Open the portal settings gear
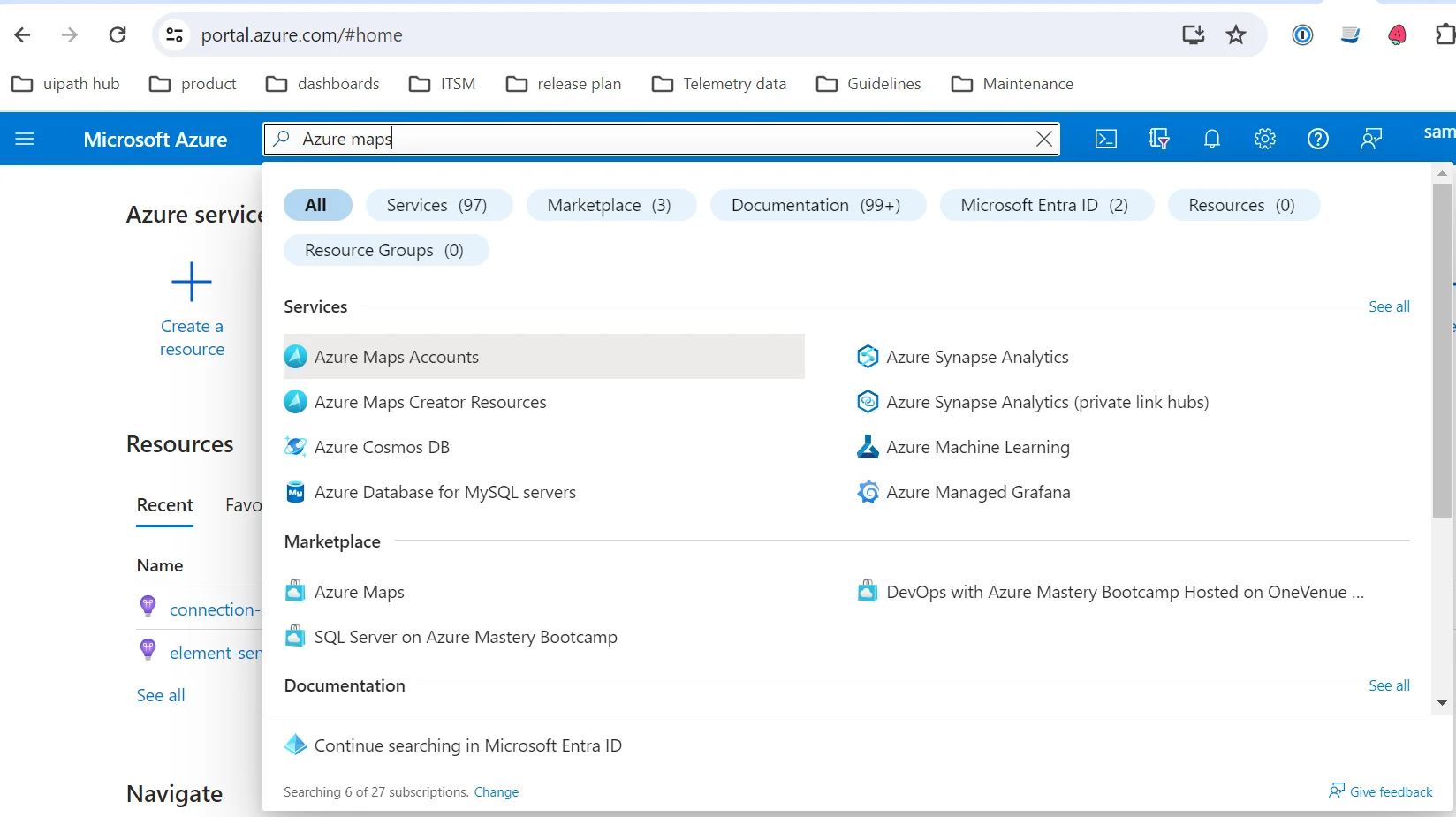This screenshot has width=1456, height=817. click(1265, 139)
